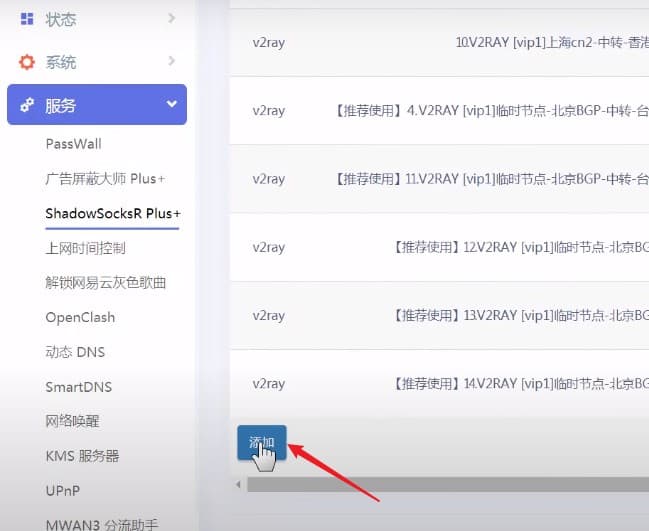Open 动态 DNS settings
The height and width of the screenshot is (531, 649).
(x=75, y=352)
